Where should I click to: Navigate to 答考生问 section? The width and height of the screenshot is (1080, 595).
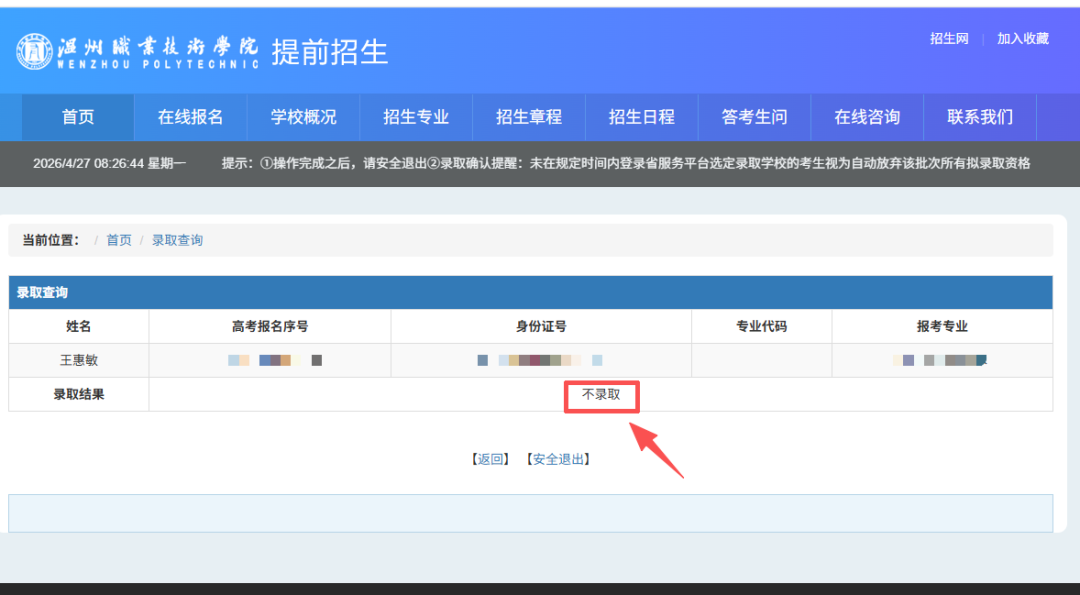pos(754,117)
